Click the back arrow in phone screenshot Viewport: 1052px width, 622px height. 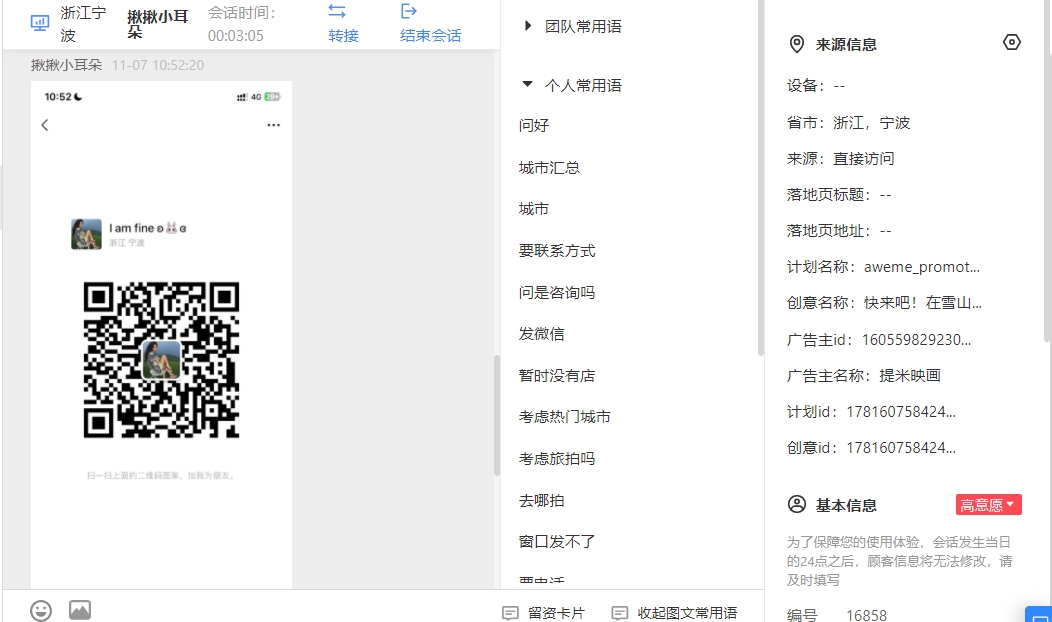pos(45,125)
